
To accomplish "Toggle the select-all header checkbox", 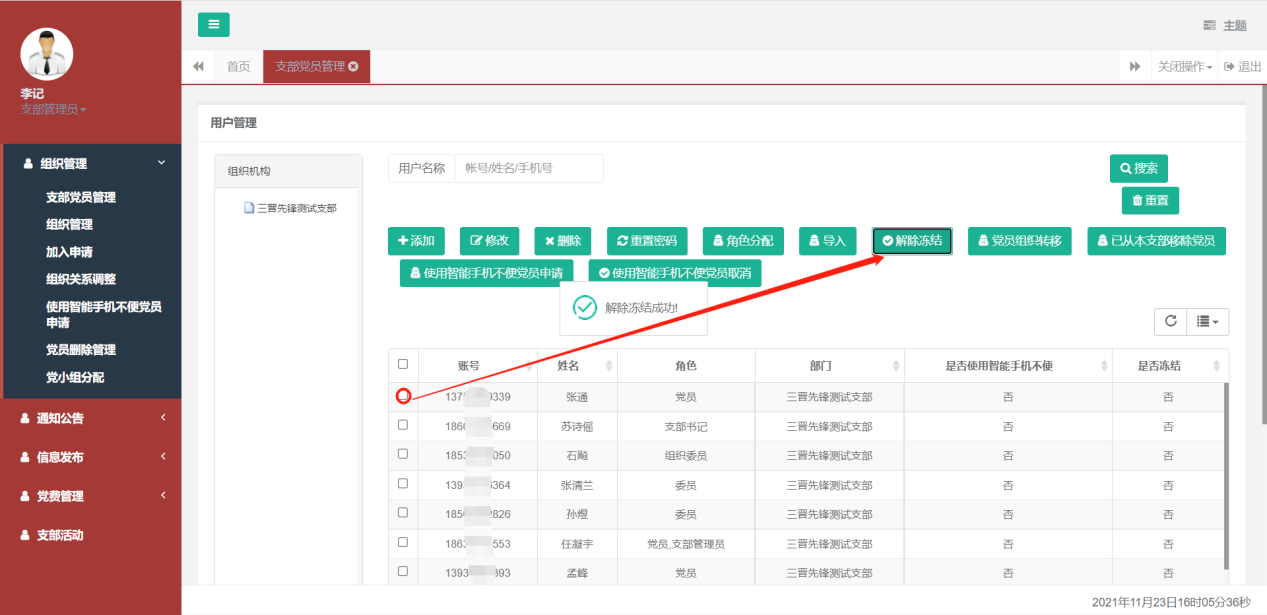I will (403, 365).
